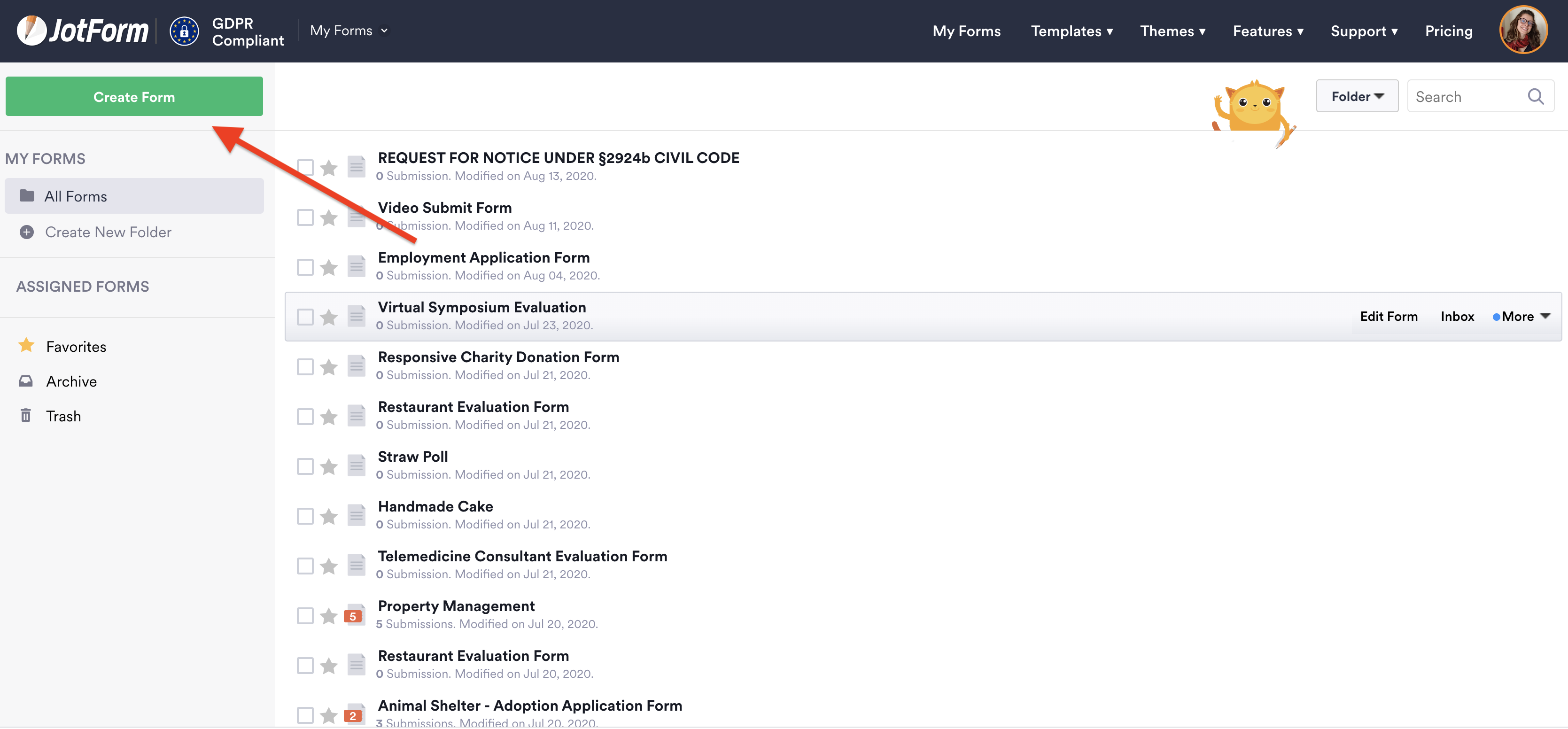Click Edit Form for Virtual Symposium Evaluation

1389,317
